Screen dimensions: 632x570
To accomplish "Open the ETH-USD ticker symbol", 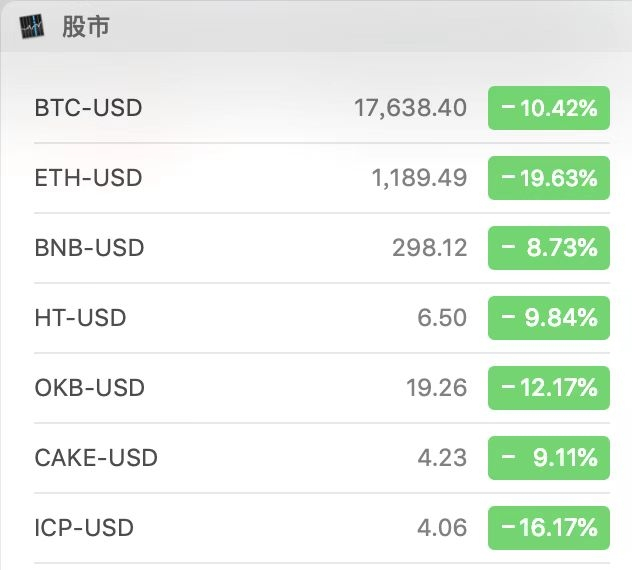I will click(88, 178).
